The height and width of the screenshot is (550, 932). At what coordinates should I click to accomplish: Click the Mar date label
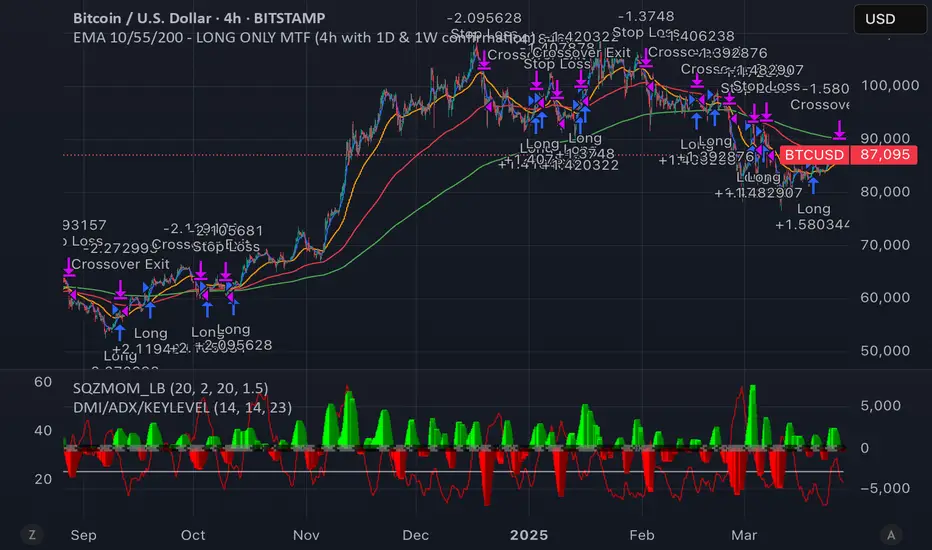click(x=744, y=535)
